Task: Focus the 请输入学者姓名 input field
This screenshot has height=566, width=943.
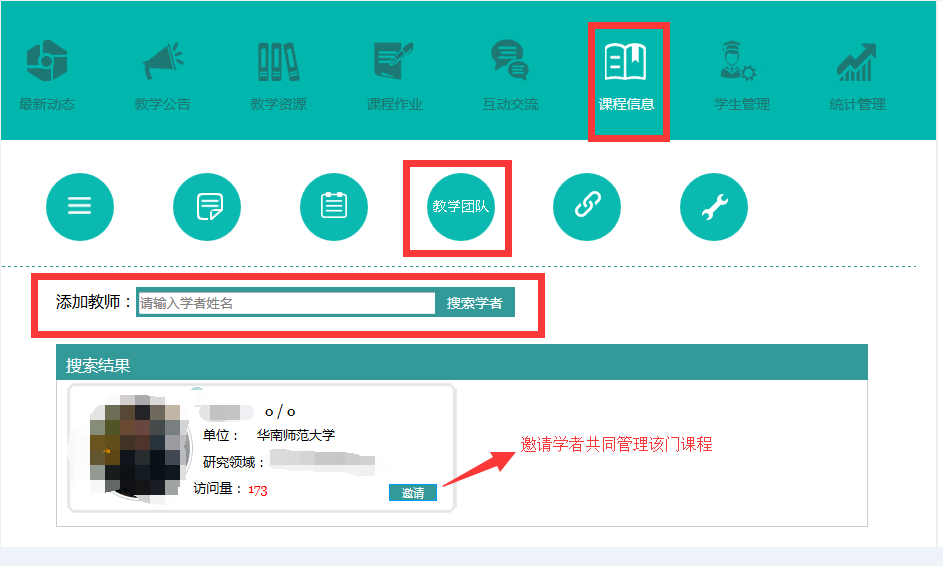Action: pyautogui.click(x=286, y=303)
